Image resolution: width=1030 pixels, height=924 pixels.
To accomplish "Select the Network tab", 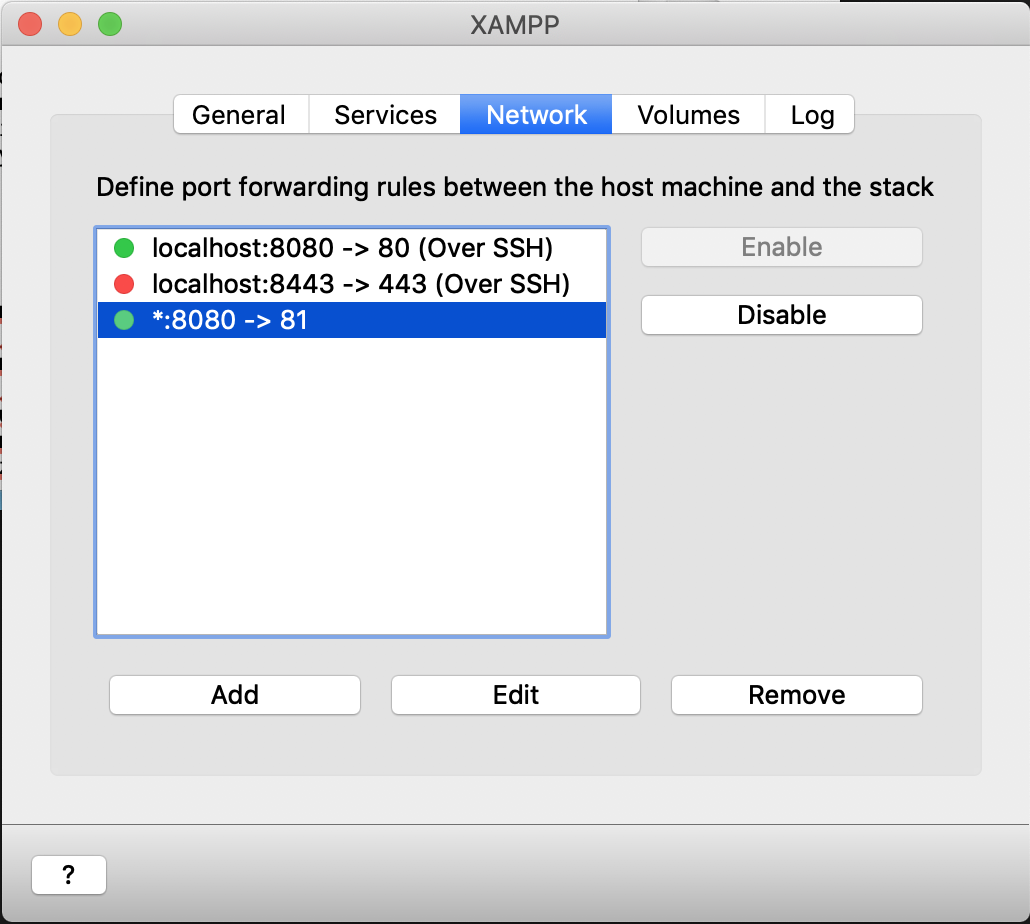I will click(536, 115).
